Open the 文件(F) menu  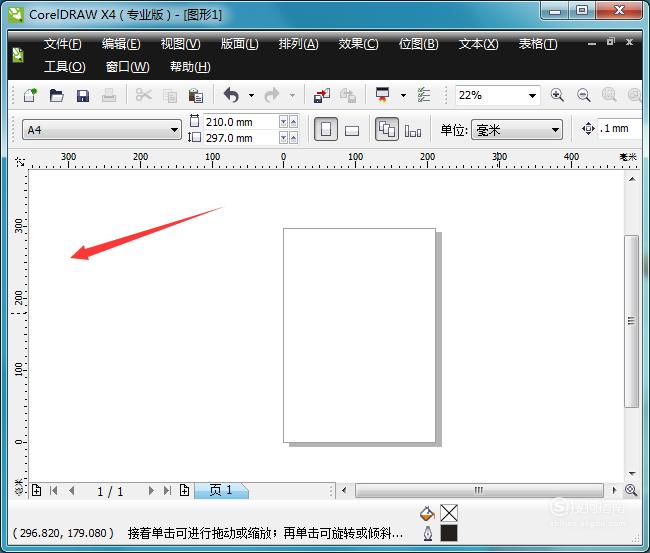coord(63,44)
